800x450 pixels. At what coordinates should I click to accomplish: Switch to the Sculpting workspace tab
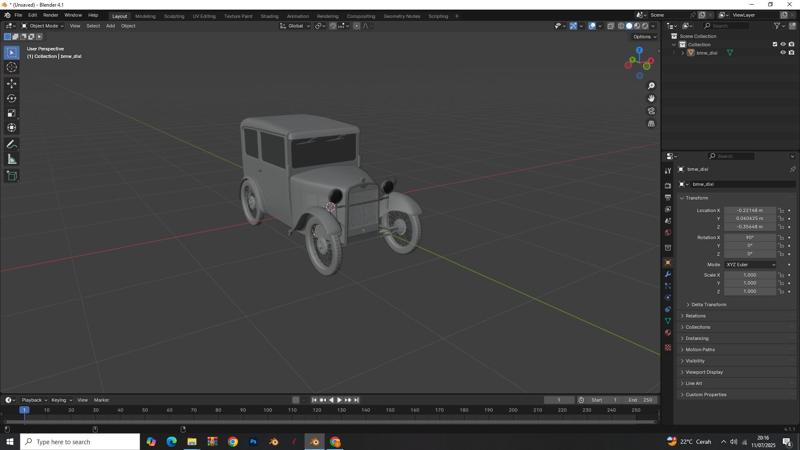[x=174, y=16]
